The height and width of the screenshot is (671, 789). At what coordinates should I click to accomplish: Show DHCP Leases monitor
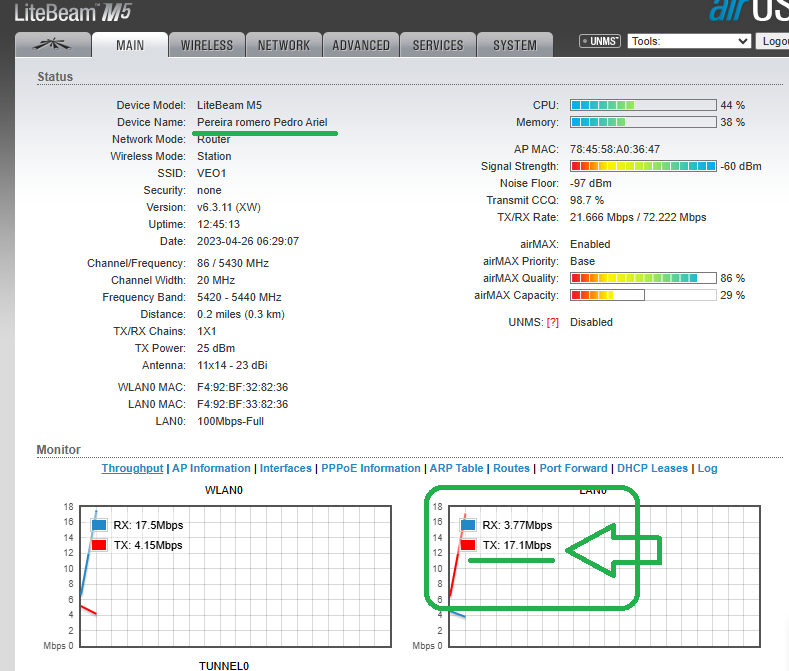click(x=652, y=468)
